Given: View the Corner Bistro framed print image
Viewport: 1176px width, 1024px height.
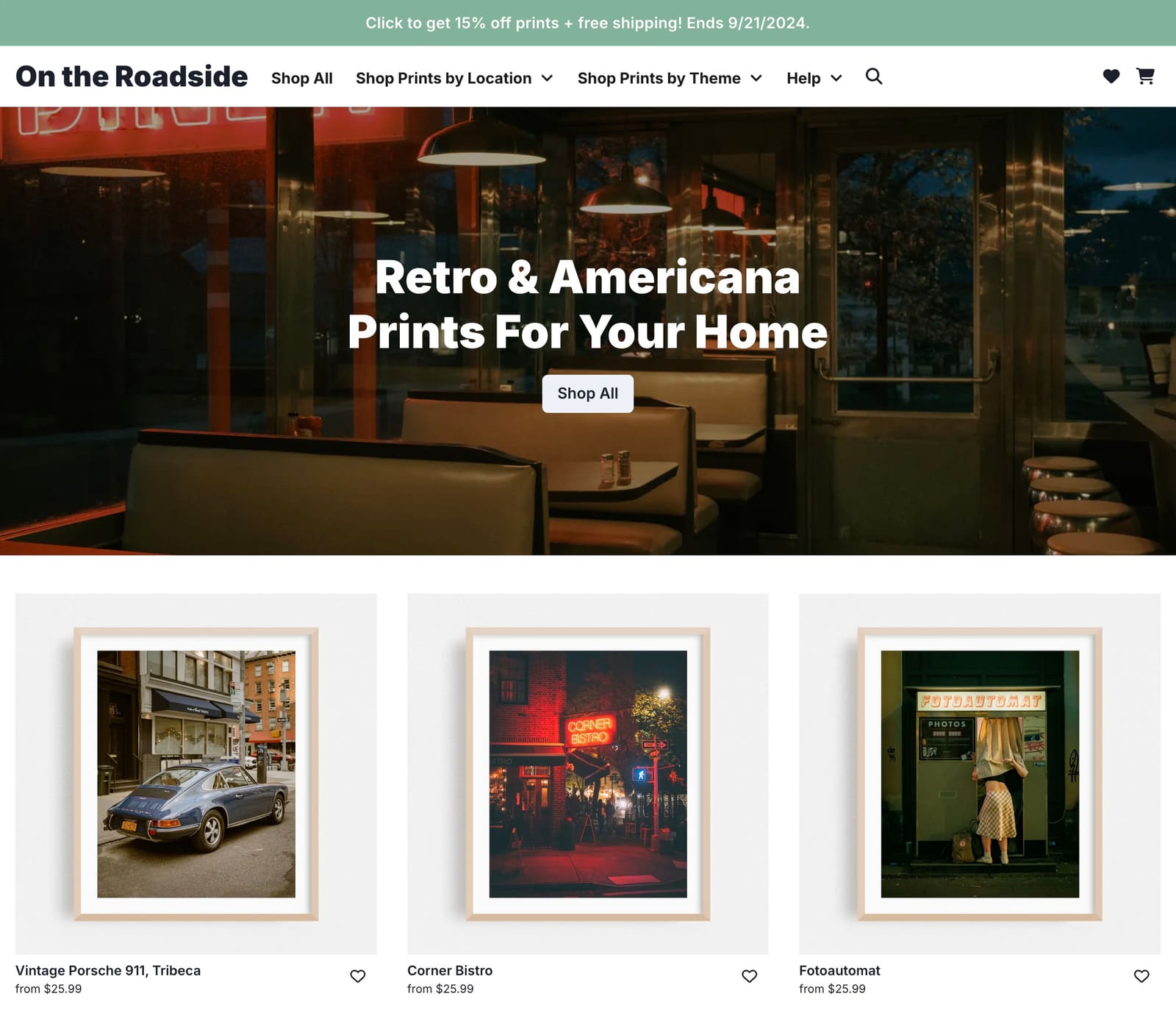Looking at the screenshot, I should 588,774.
